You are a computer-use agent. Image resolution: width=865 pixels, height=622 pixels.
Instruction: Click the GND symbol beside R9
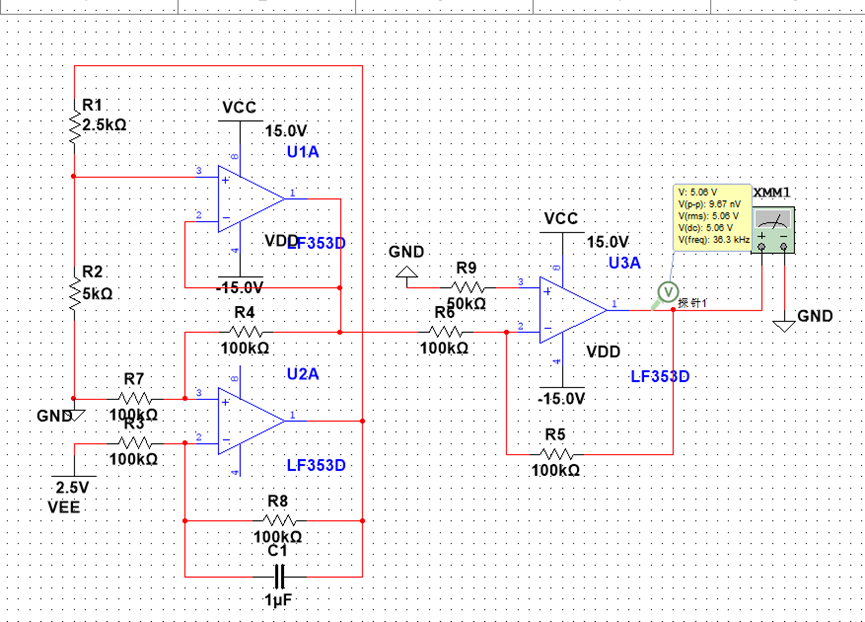[407, 272]
